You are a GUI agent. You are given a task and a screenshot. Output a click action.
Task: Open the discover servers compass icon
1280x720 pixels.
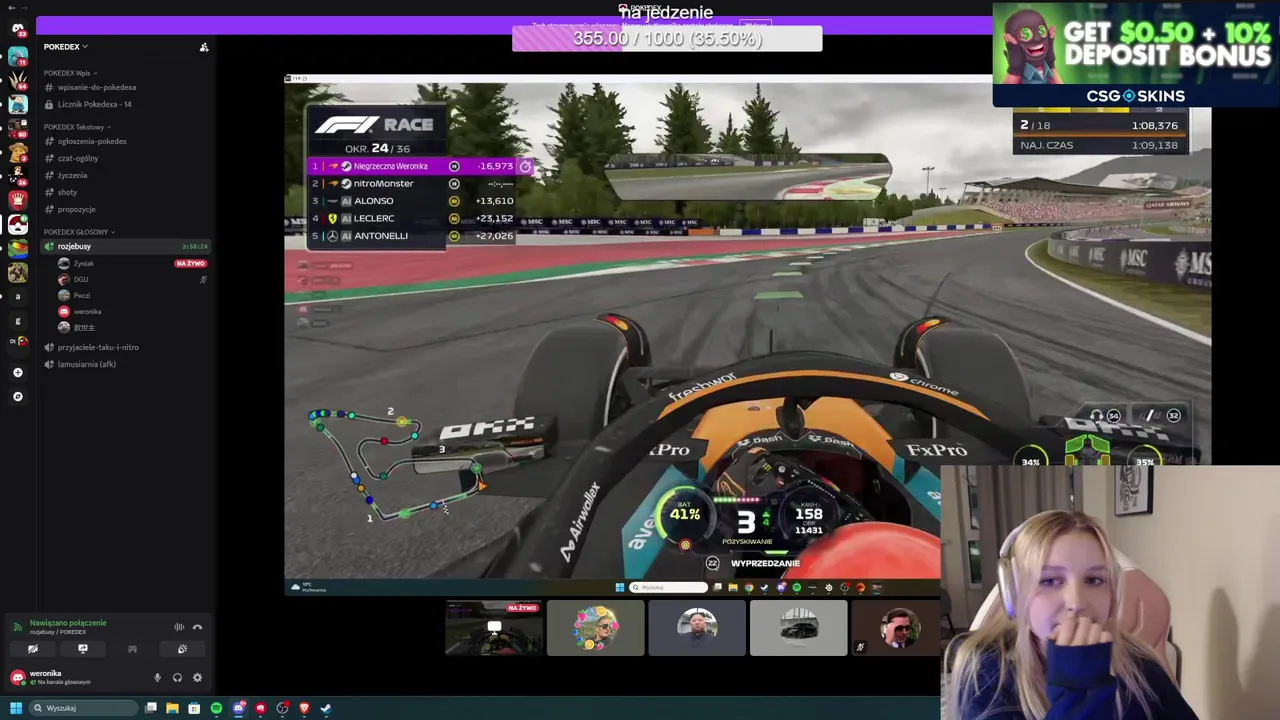tap(17, 396)
